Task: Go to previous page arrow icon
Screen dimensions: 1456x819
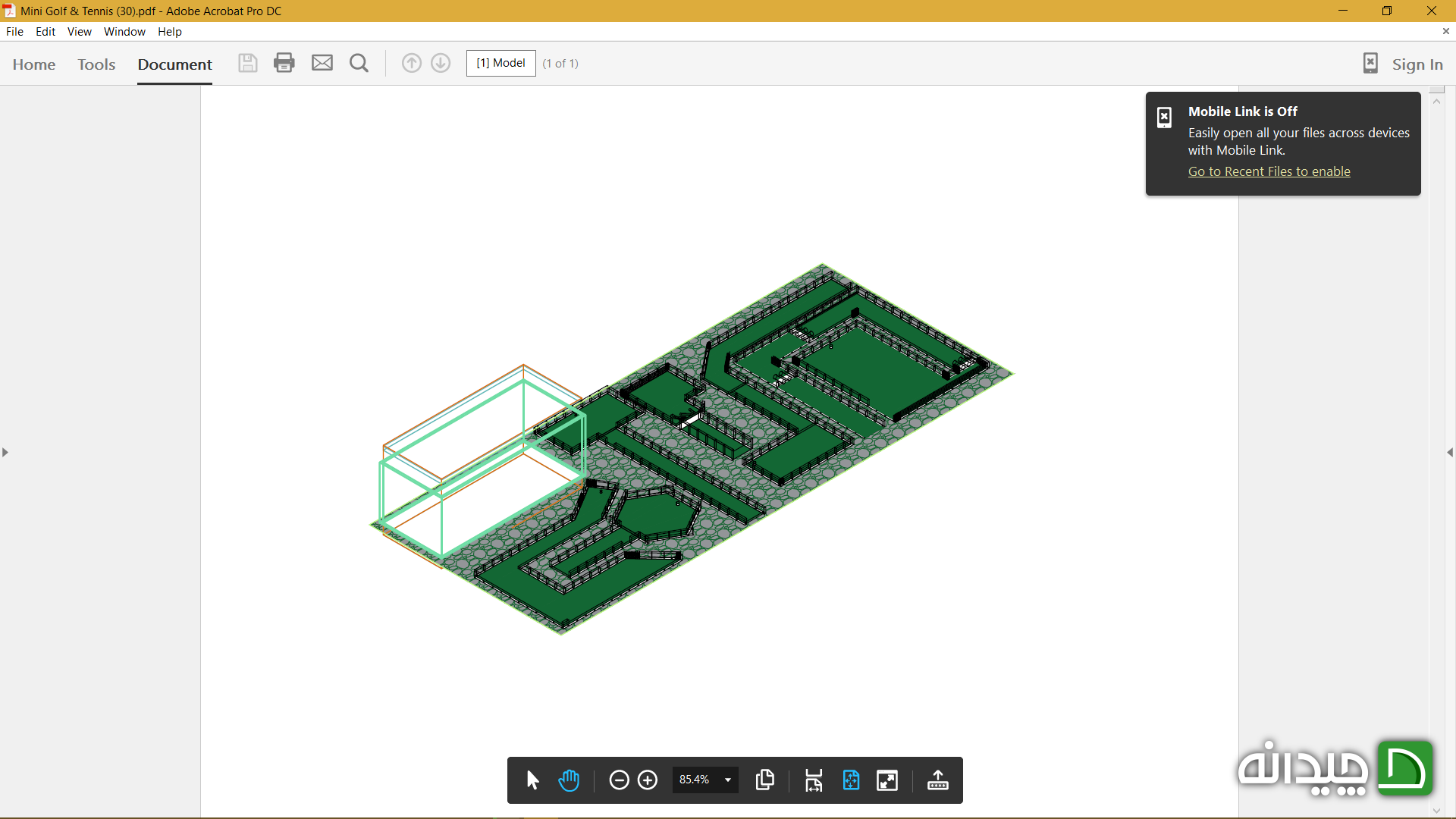Action: [x=412, y=63]
